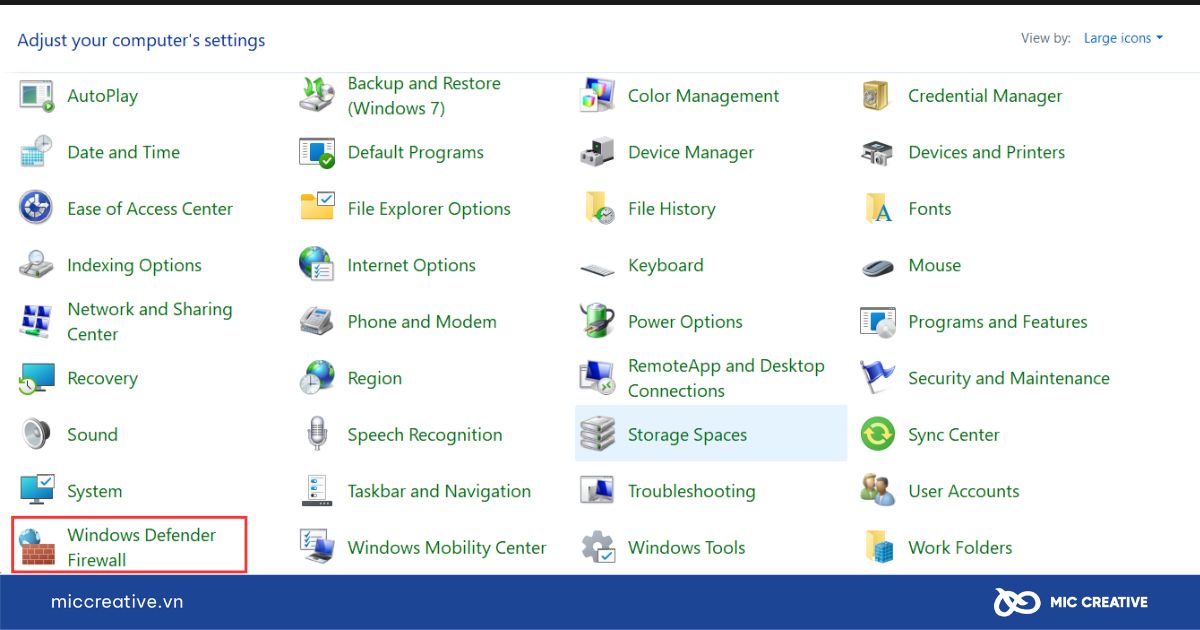Click the Device Manager icon

(597, 152)
